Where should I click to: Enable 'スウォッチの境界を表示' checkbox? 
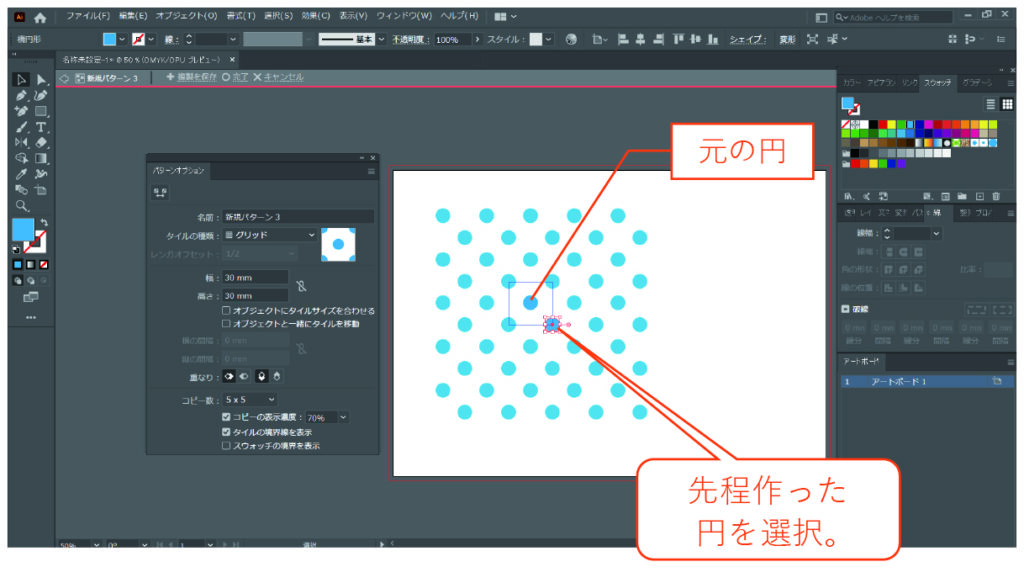226,446
